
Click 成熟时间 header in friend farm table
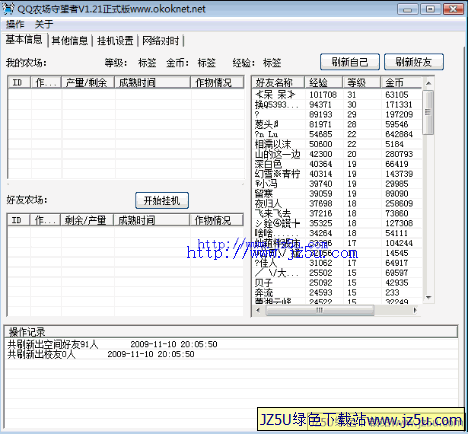(x=152, y=220)
